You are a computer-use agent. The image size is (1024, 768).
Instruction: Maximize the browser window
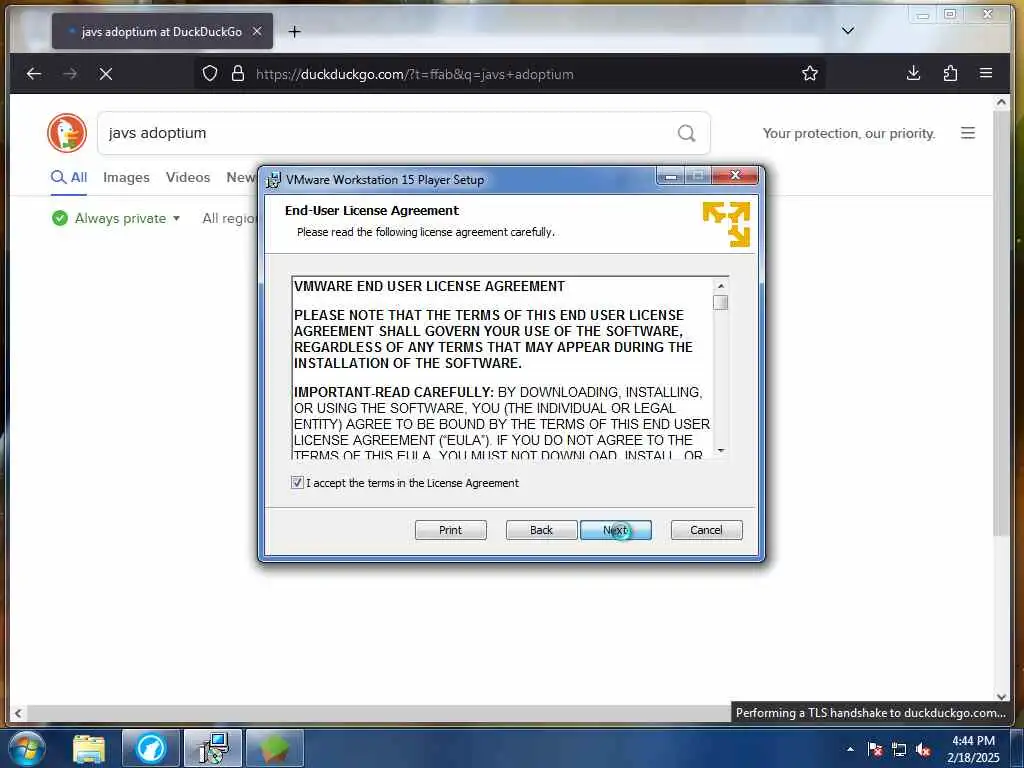point(950,14)
